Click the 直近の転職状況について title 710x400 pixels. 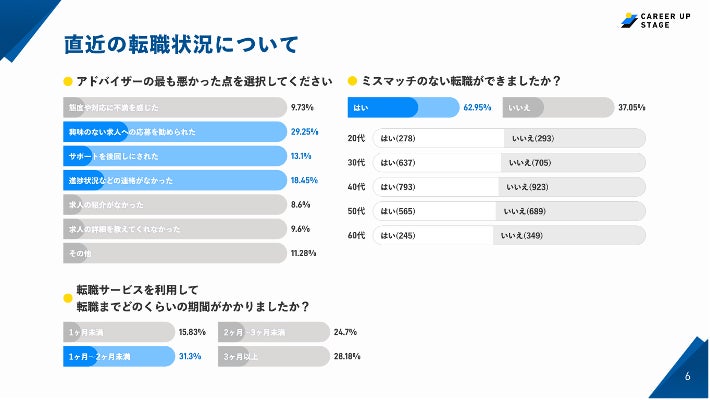point(181,45)
